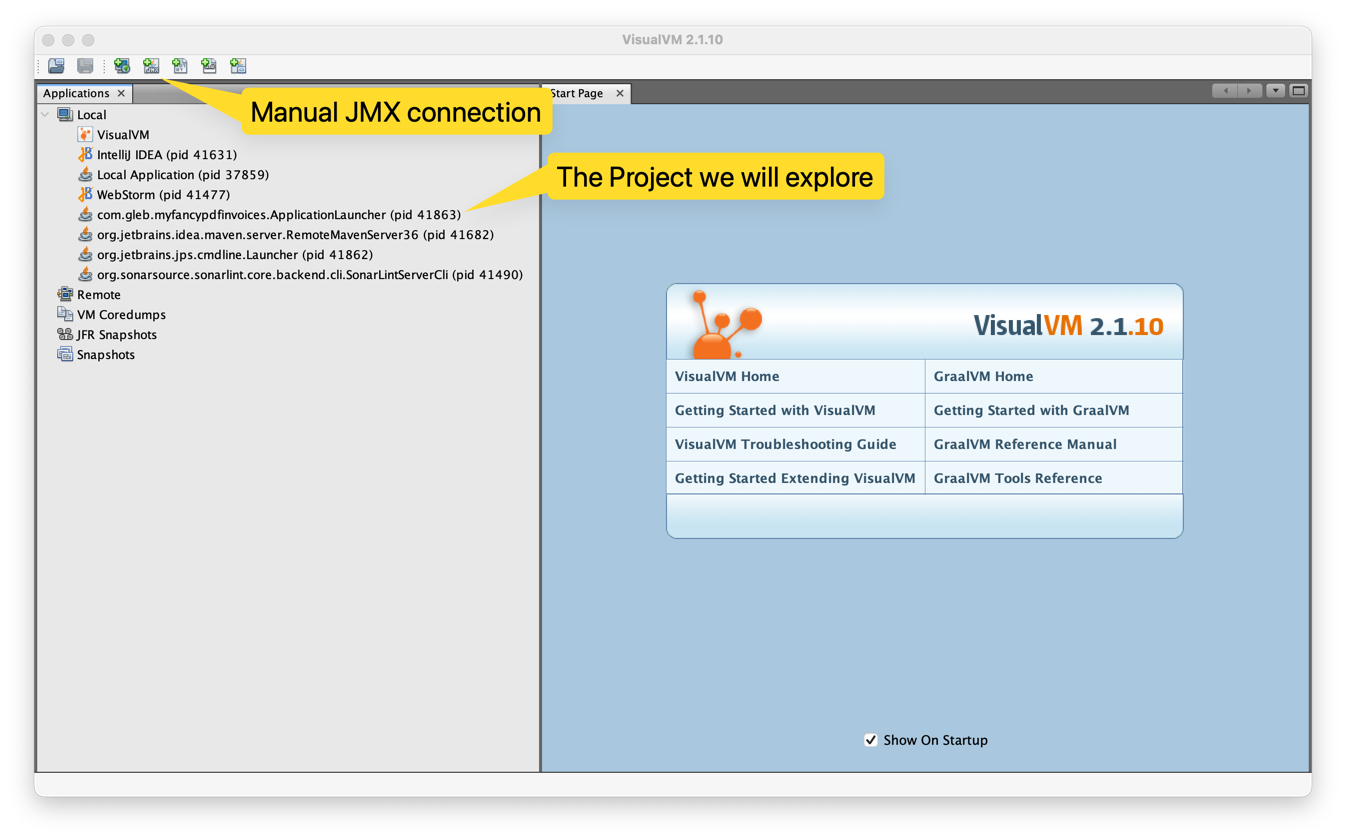Screen dimensions: 1346x839
Task: Collapse the Local applications node
Action: pos(45,114)
